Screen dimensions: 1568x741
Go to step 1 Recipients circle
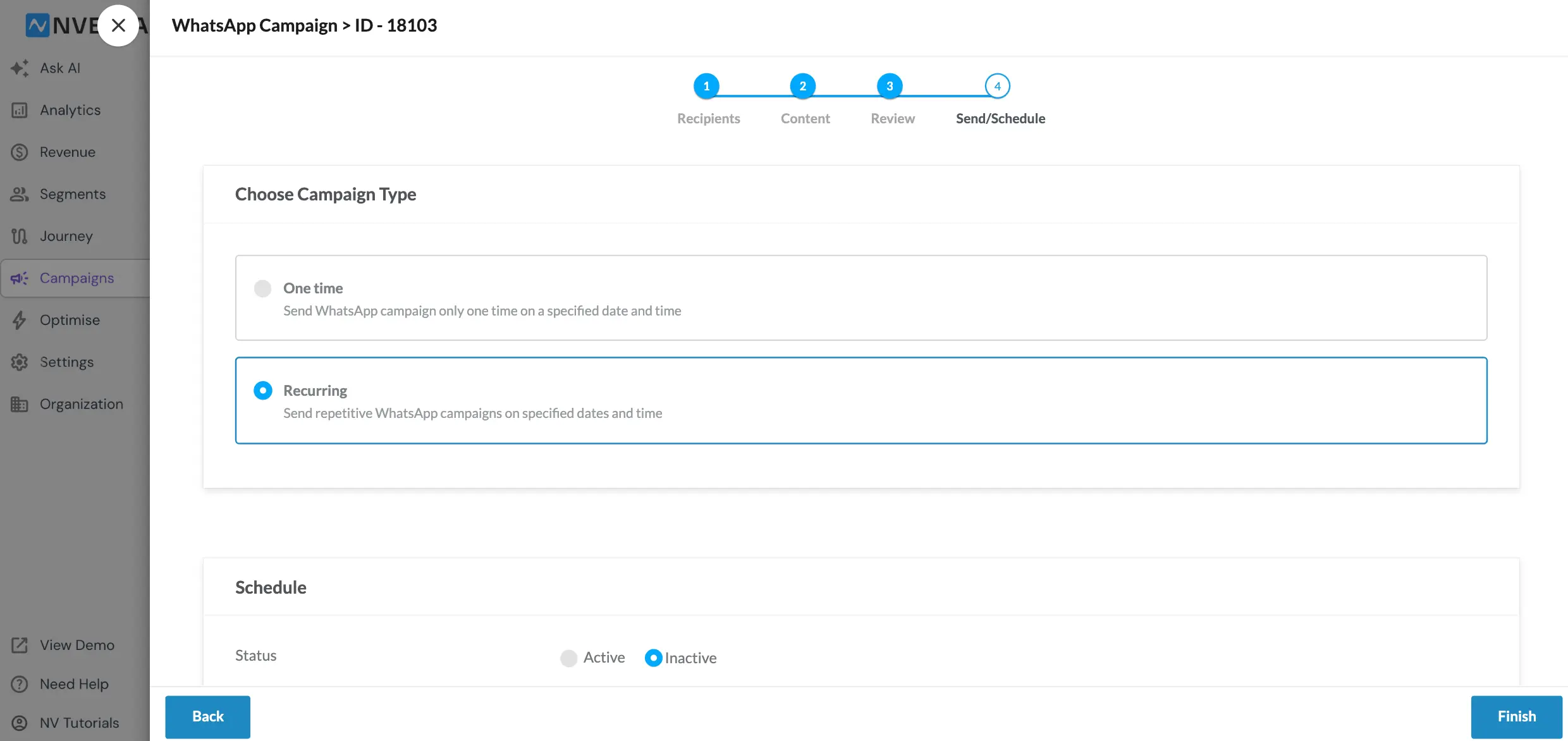click(706, 86)
